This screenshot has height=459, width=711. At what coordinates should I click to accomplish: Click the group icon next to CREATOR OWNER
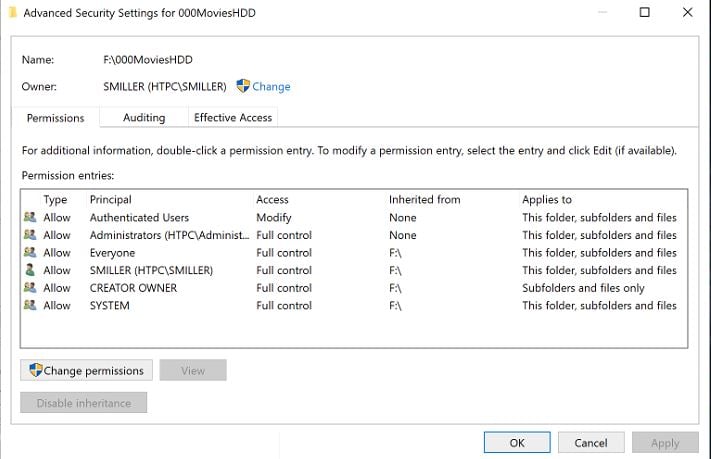coord(29,288)
